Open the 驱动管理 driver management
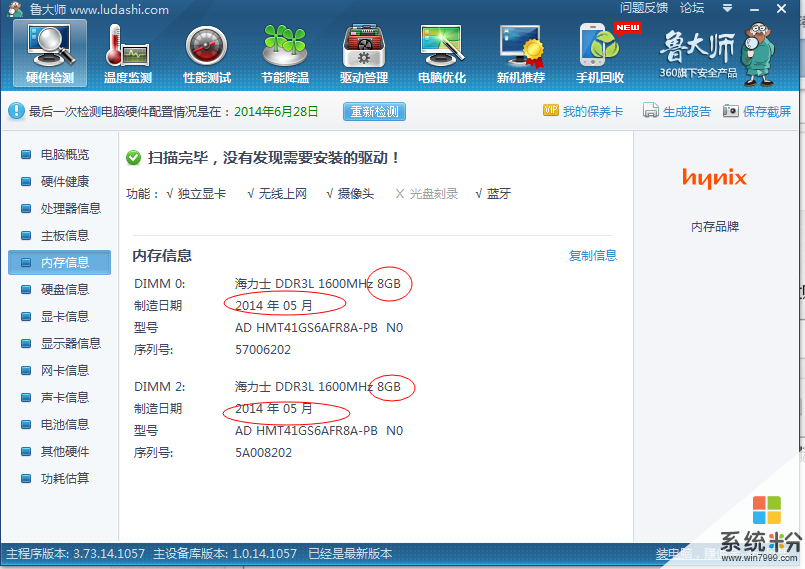 (364, 53)
